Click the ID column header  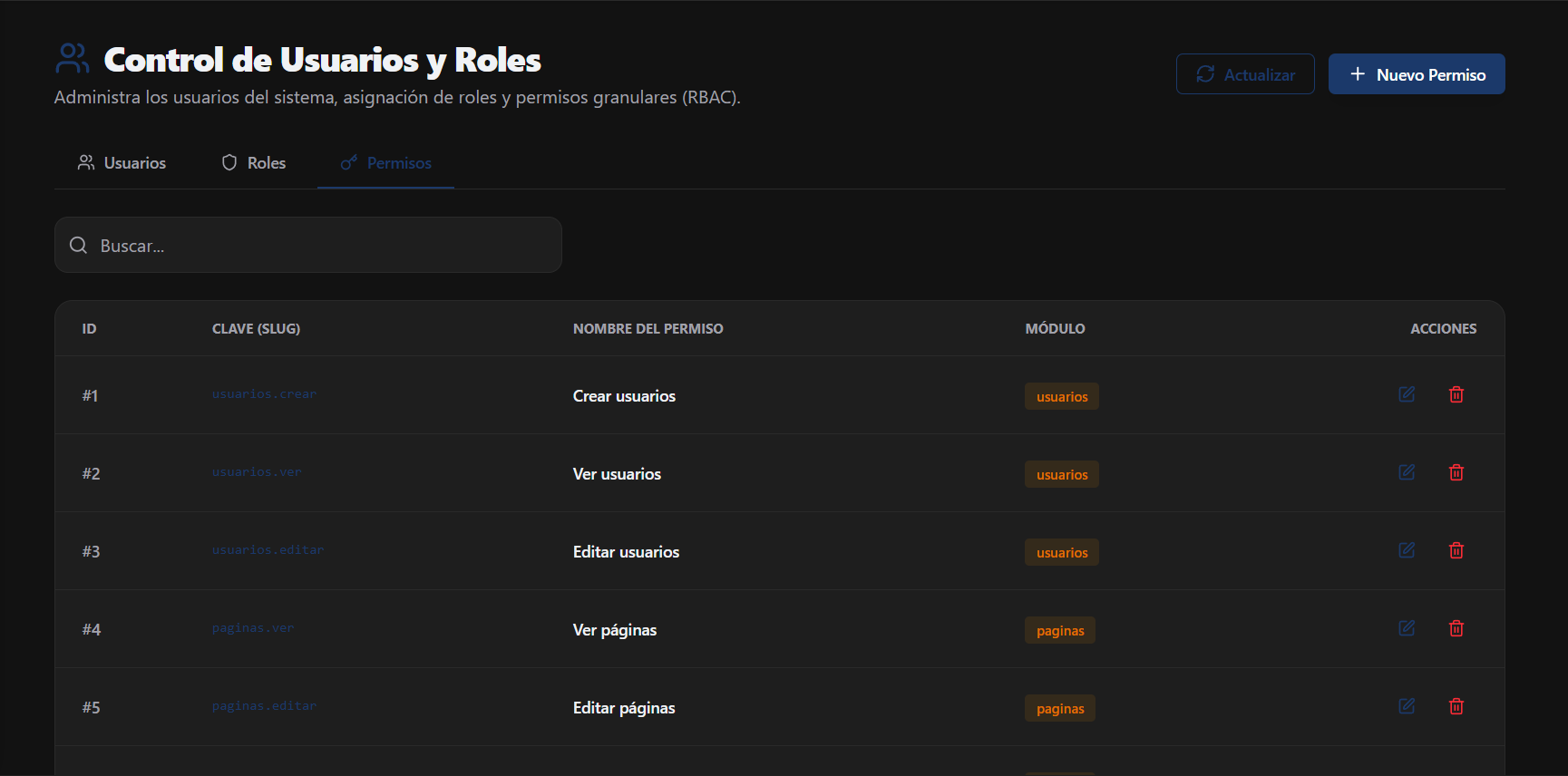click(89, 328)
